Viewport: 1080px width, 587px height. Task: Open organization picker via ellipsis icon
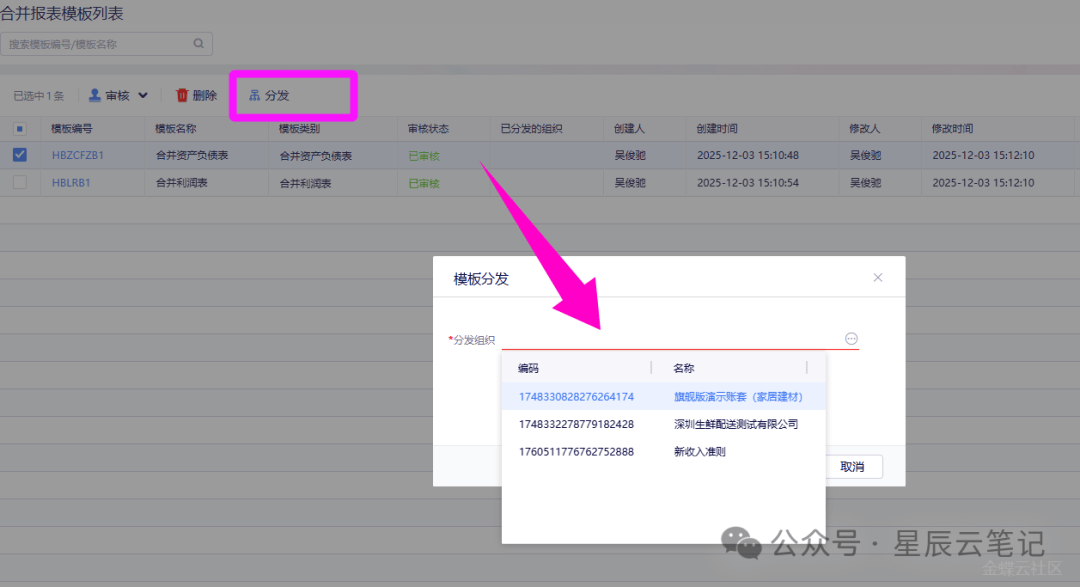coord(851,339)
